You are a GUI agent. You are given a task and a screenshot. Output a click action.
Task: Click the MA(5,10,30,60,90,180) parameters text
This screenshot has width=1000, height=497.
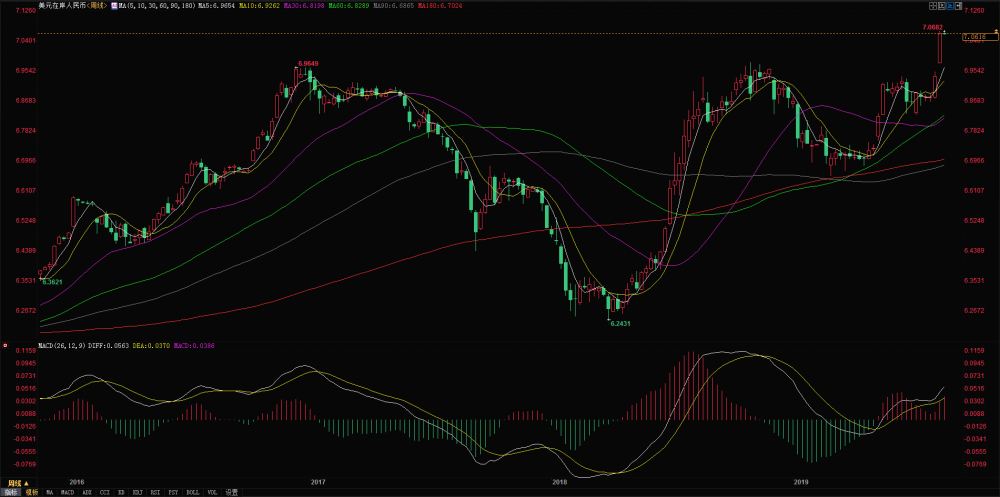[157, 6]
